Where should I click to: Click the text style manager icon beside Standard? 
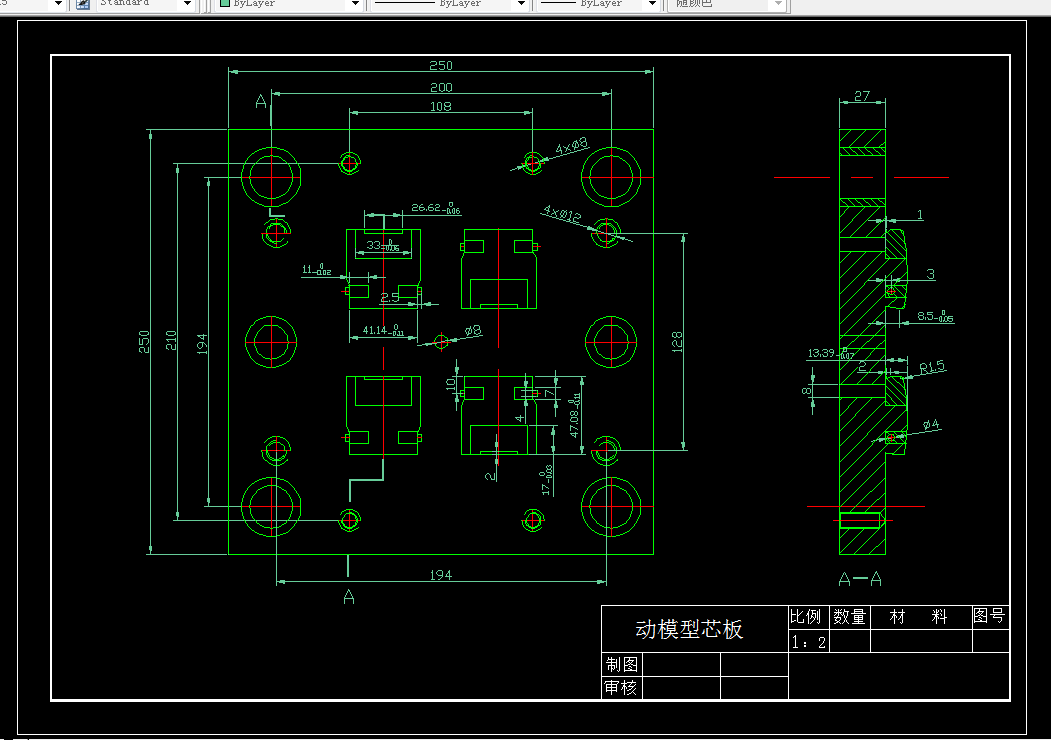pyautogui.click(x=83, y=4)
